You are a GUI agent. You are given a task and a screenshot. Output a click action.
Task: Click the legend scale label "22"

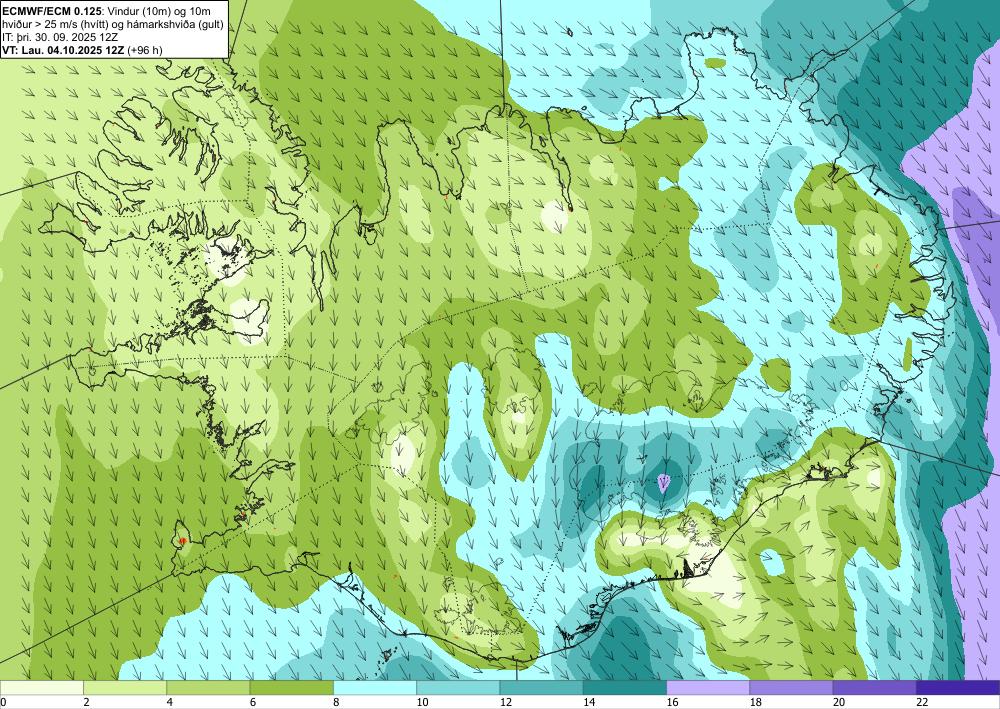(x=922, y=702)
